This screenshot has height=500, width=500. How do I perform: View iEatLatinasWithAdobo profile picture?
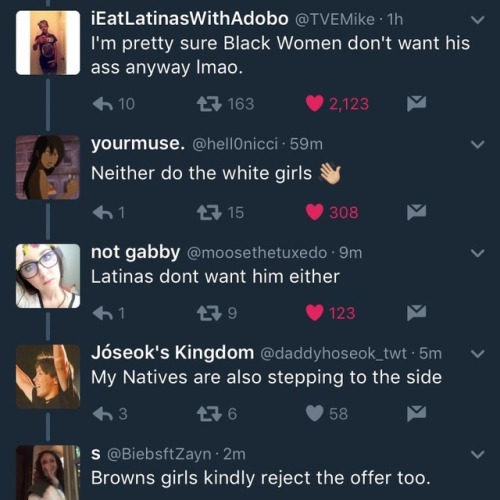[x=48, y=43]
